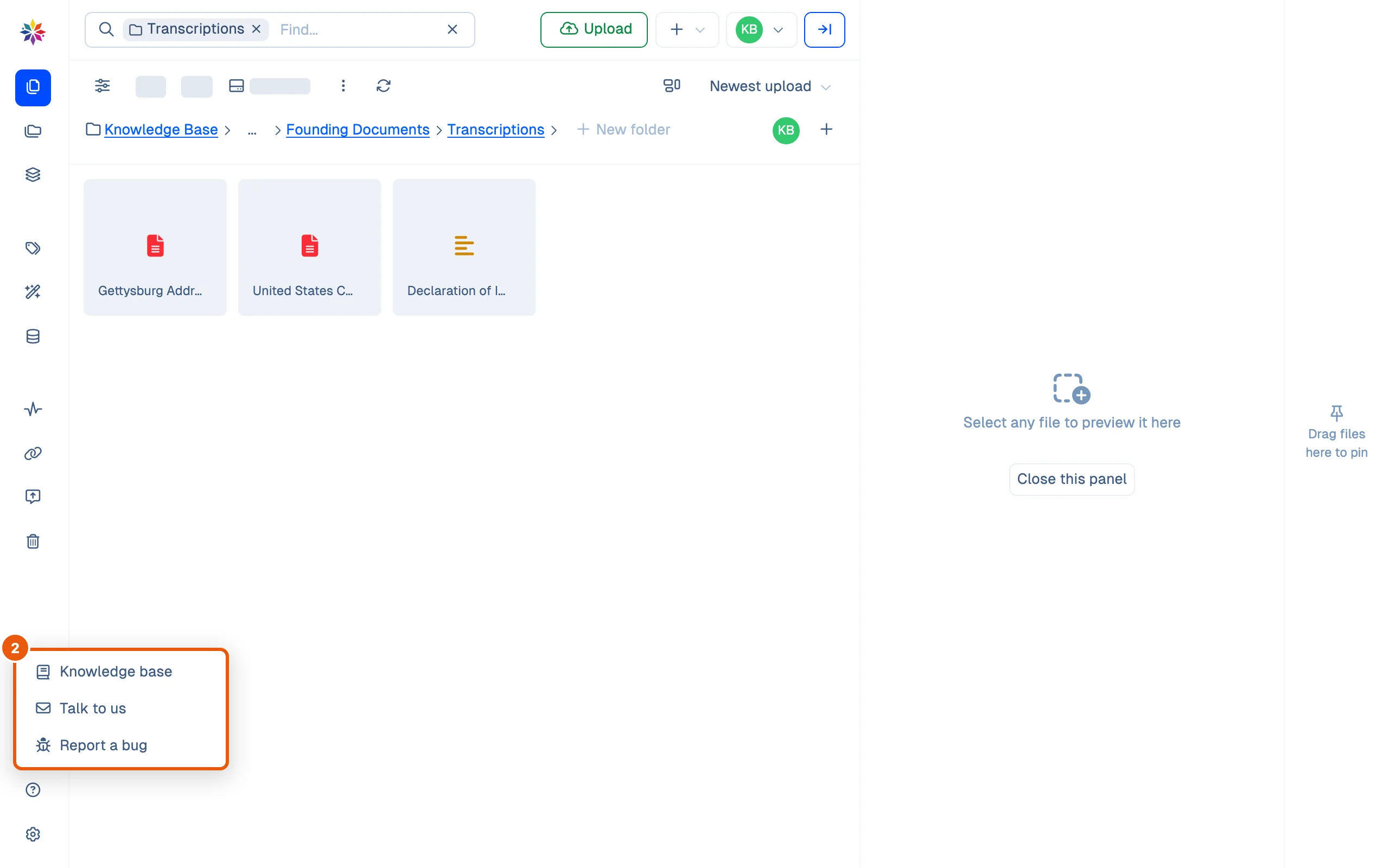
Task: Click the app logo star icon
Action: coord(33,31)
